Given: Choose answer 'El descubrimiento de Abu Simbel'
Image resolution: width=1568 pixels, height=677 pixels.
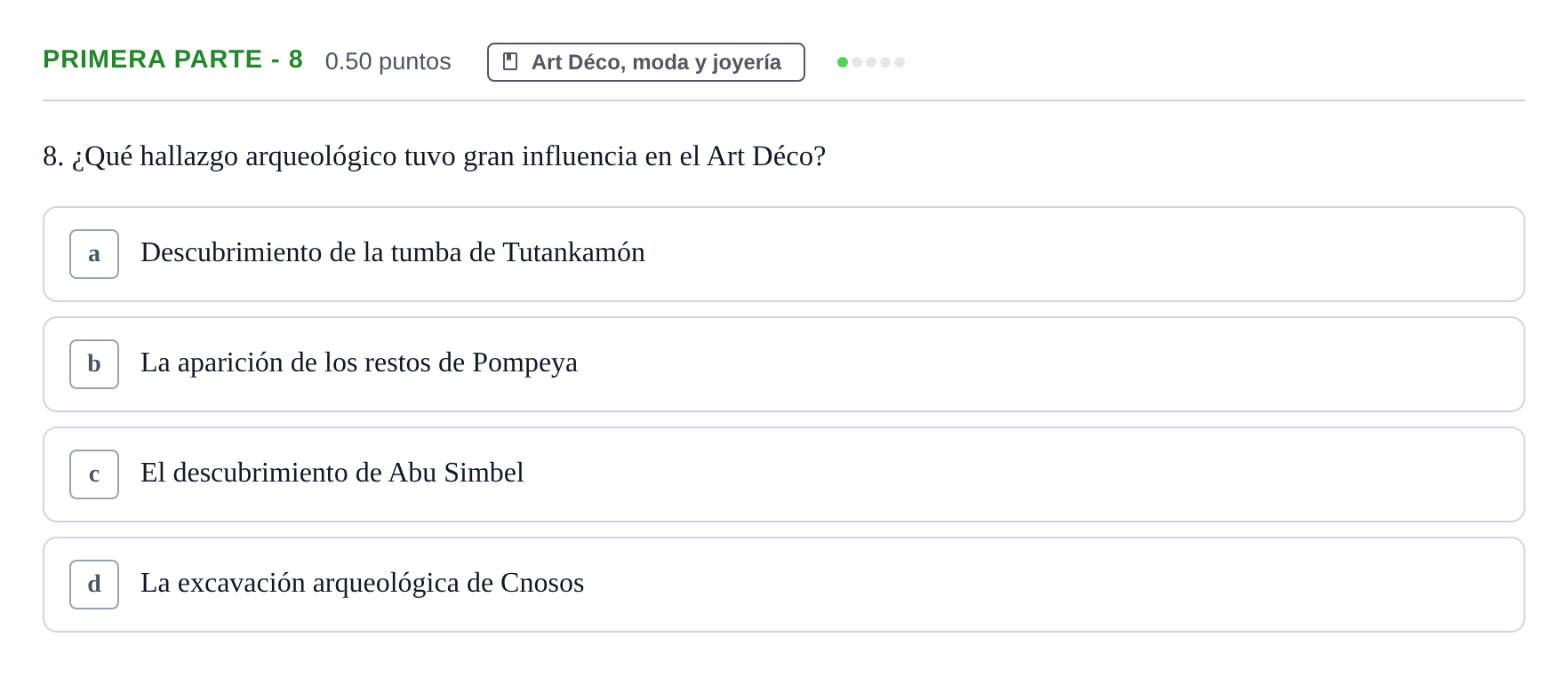Looking at the screenshot, I should pyautogui.click(x=784, y=474).
